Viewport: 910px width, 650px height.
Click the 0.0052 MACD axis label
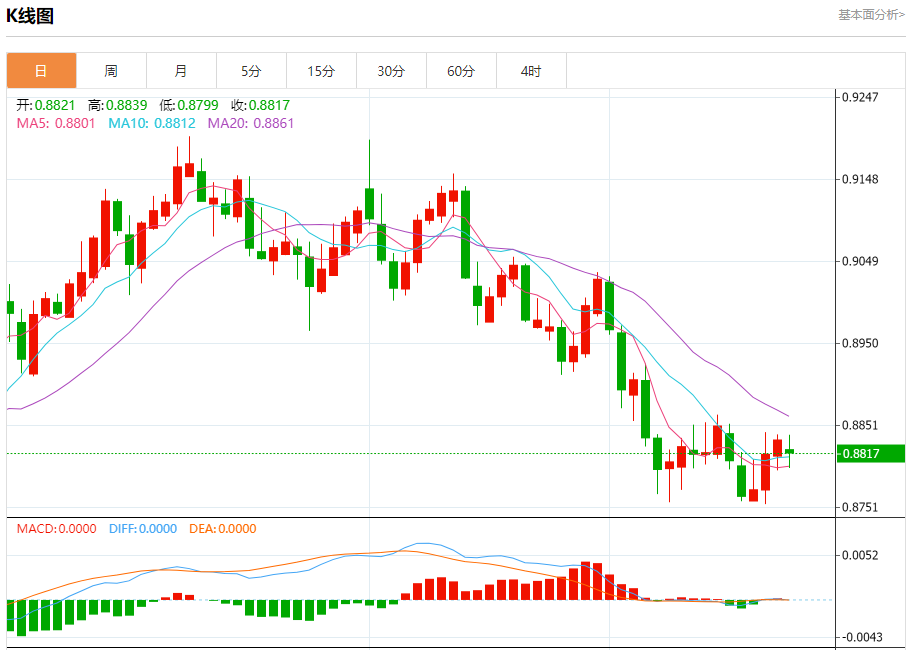coord(860,555)
